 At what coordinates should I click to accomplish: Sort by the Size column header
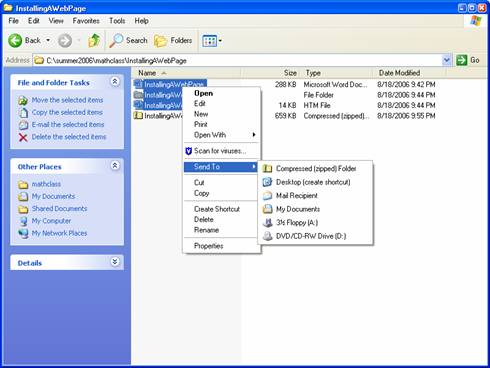click(271, 73)
